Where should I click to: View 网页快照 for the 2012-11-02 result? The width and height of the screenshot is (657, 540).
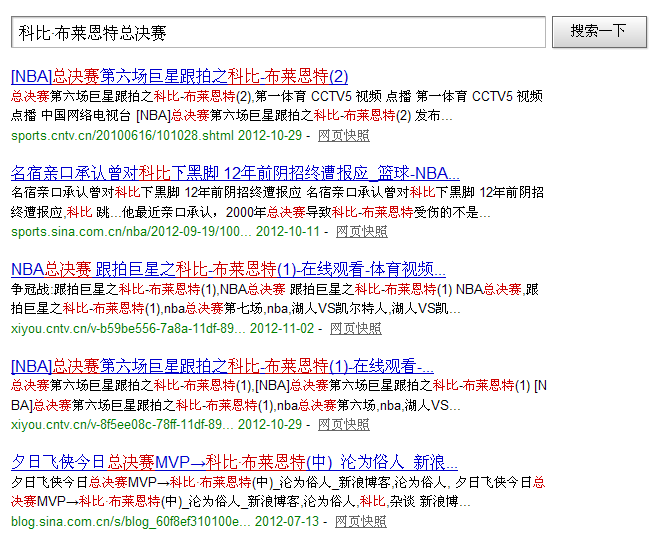(x=355, y=328)
